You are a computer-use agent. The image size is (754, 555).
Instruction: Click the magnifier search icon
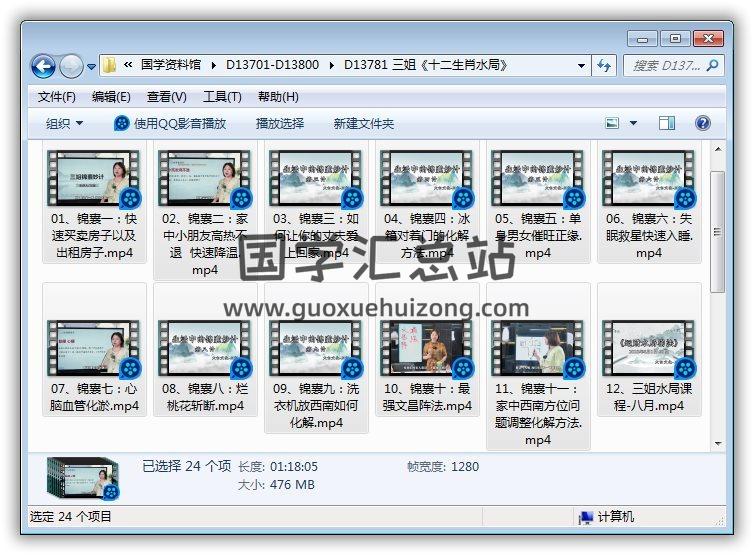713,65
